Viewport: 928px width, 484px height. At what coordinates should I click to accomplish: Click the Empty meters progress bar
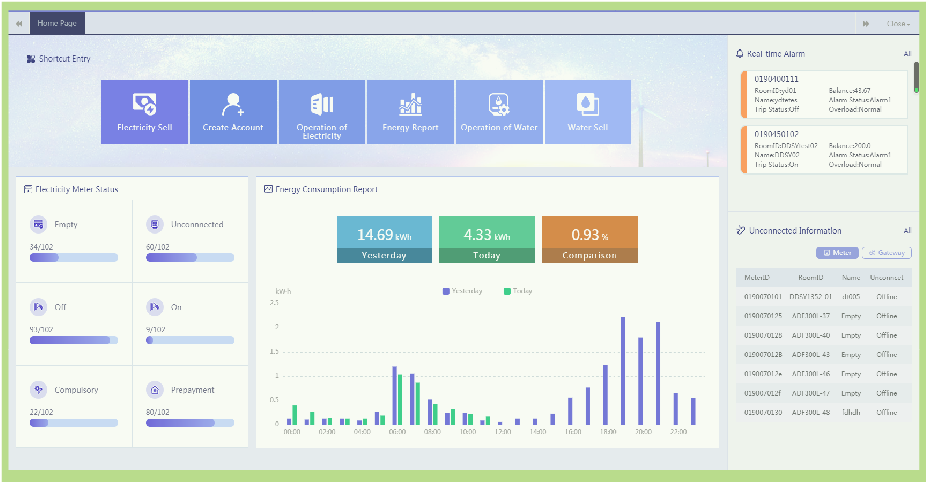click(x=73, y=257)
